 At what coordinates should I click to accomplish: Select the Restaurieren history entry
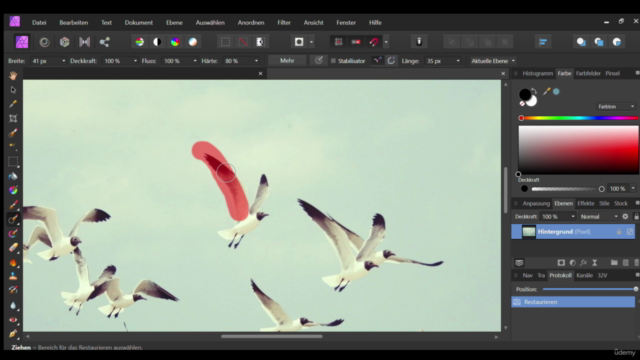(x=573, y=302)
